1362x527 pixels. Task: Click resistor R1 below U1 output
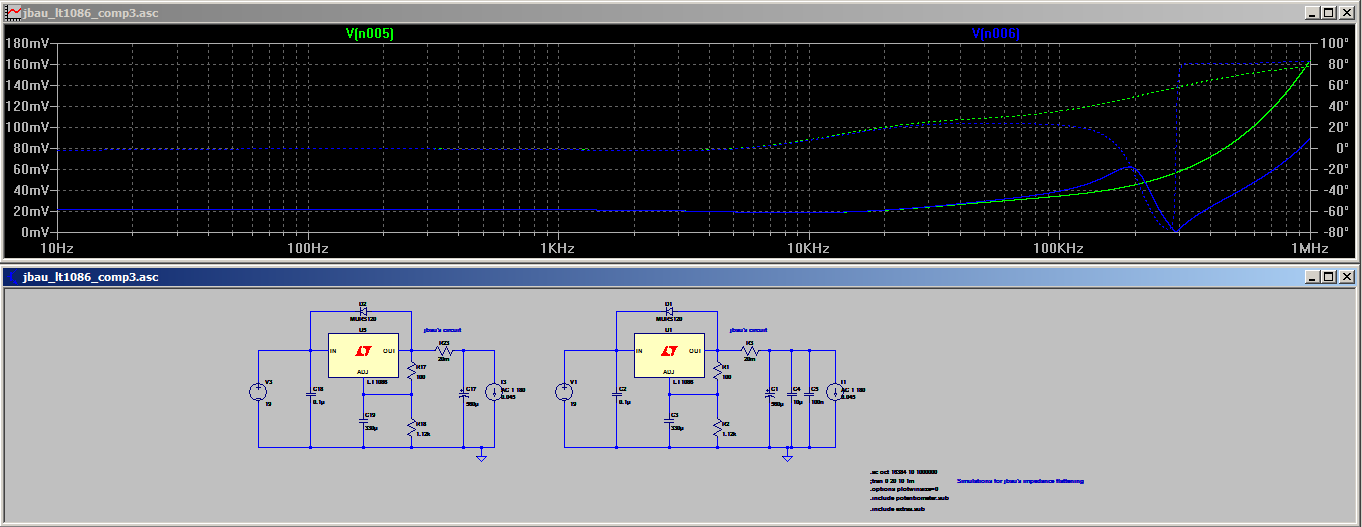tap(717, 372)
